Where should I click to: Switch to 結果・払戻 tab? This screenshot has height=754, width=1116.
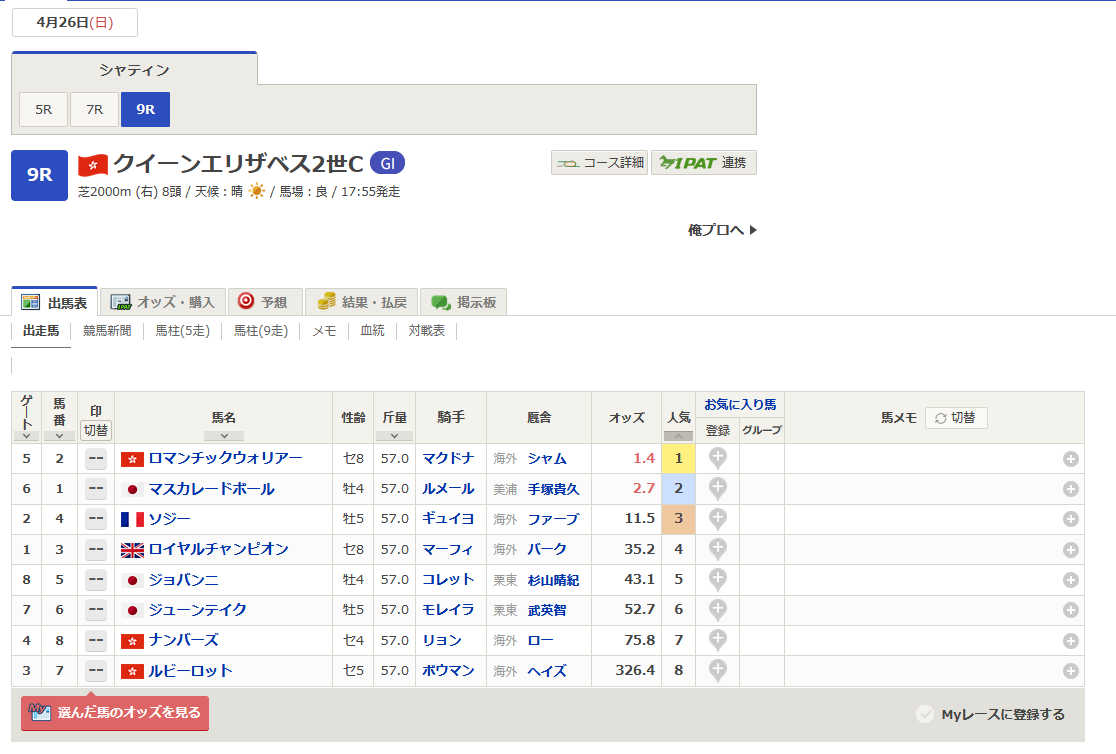362,302
